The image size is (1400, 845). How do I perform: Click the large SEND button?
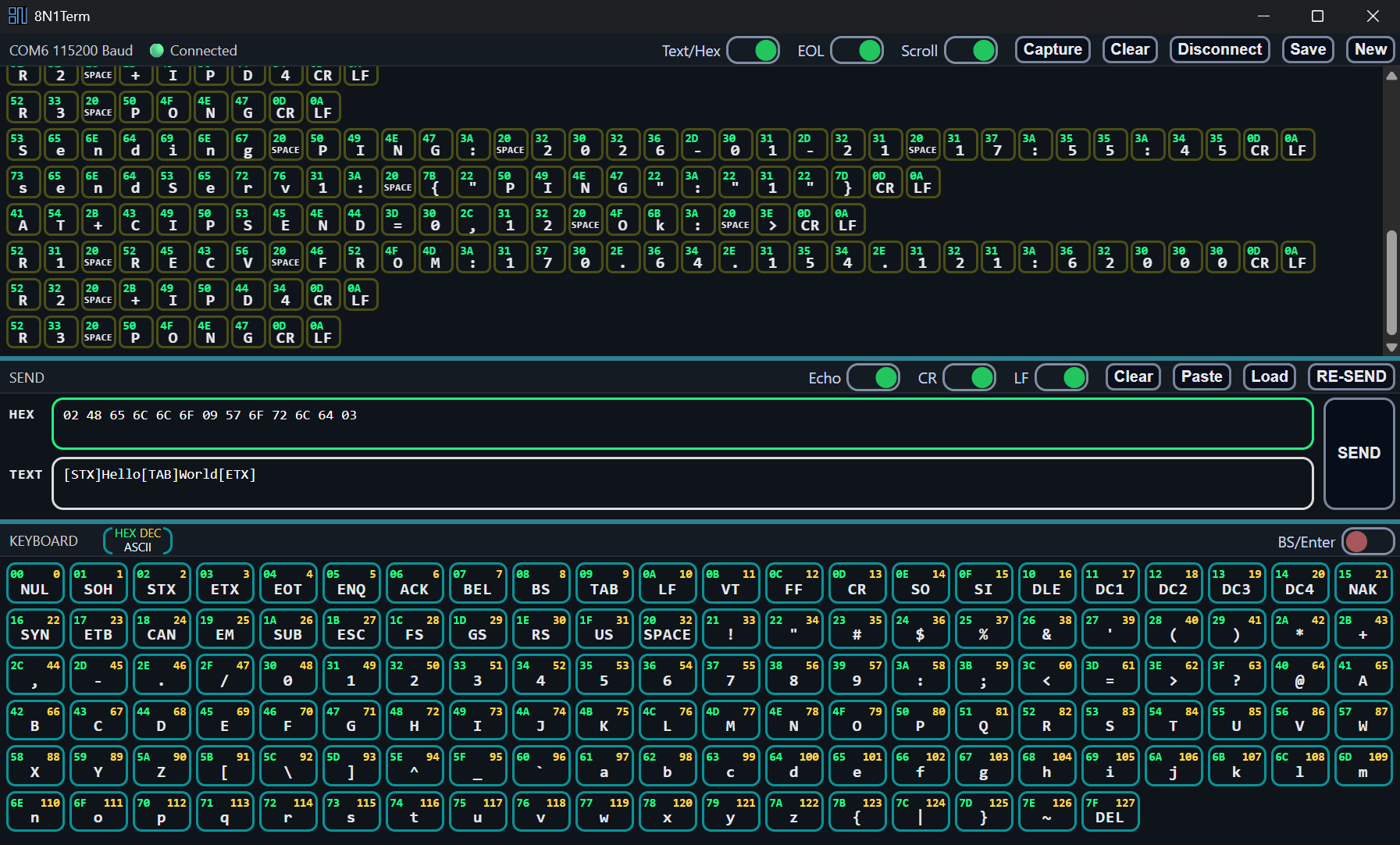pos(1359,453)
